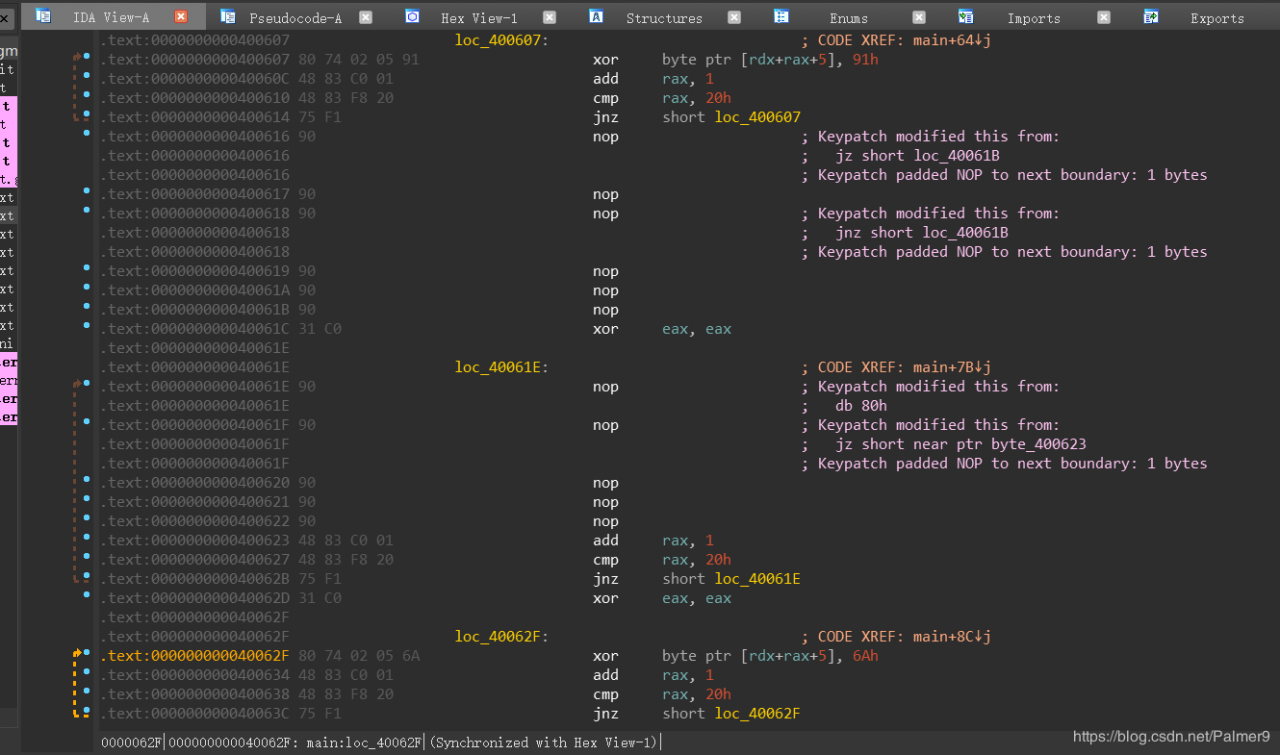Viewport: 1280px width, 755px height.
Task: Select highlighted address 000000000040062F line
Action: 195,656
